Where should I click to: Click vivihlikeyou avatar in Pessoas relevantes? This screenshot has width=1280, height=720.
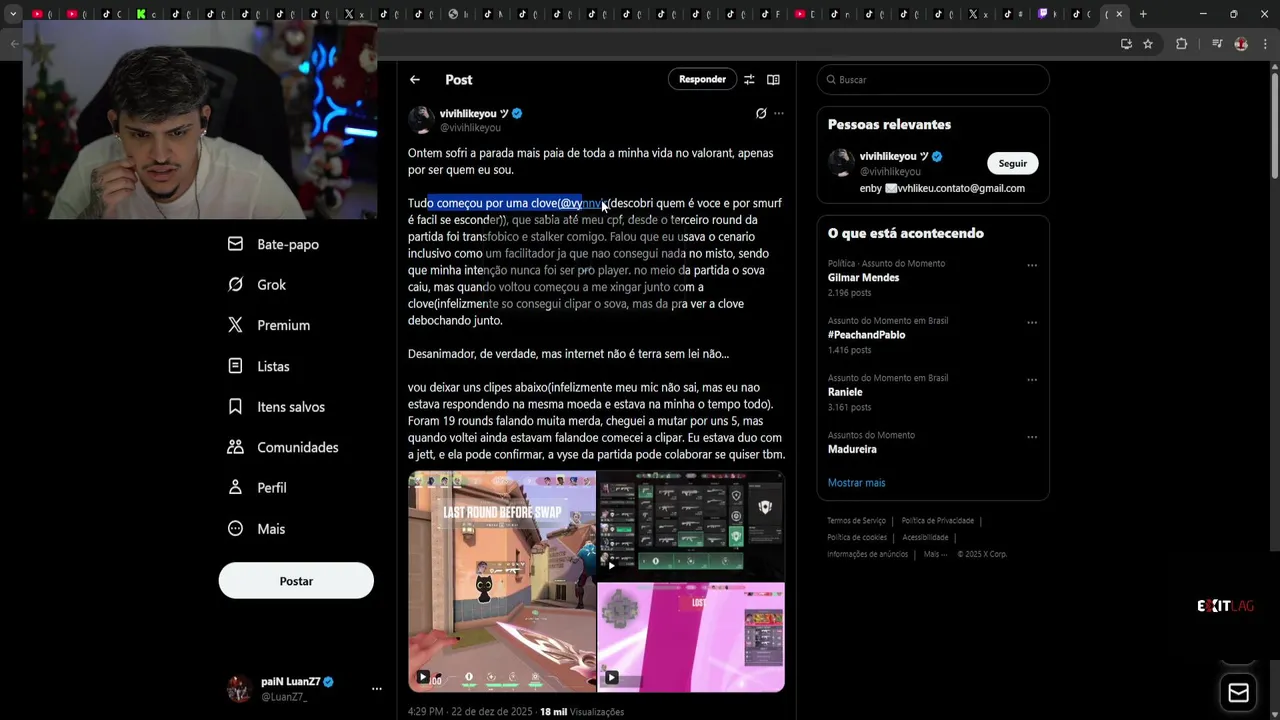841,163
